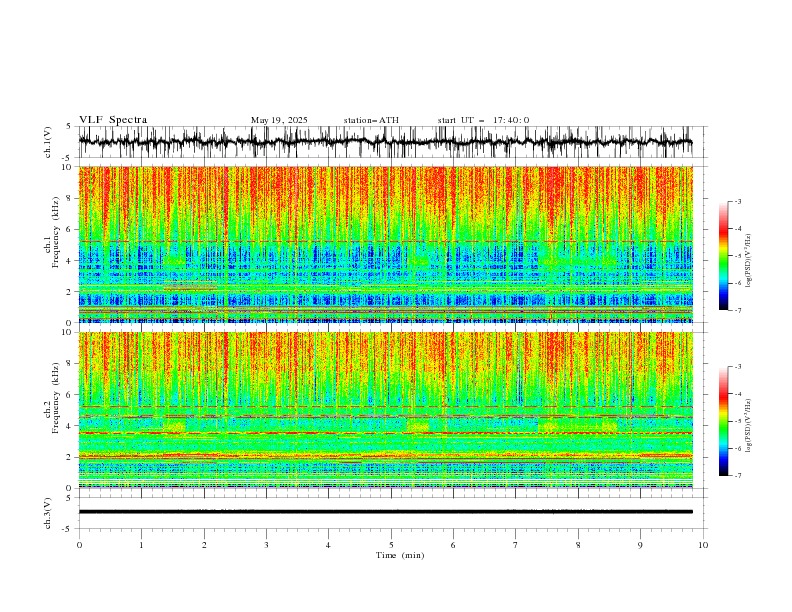The image size is (792, 612).
Task: Click the ch.1 voltage waveform trace panel
Action: point(385,142)
